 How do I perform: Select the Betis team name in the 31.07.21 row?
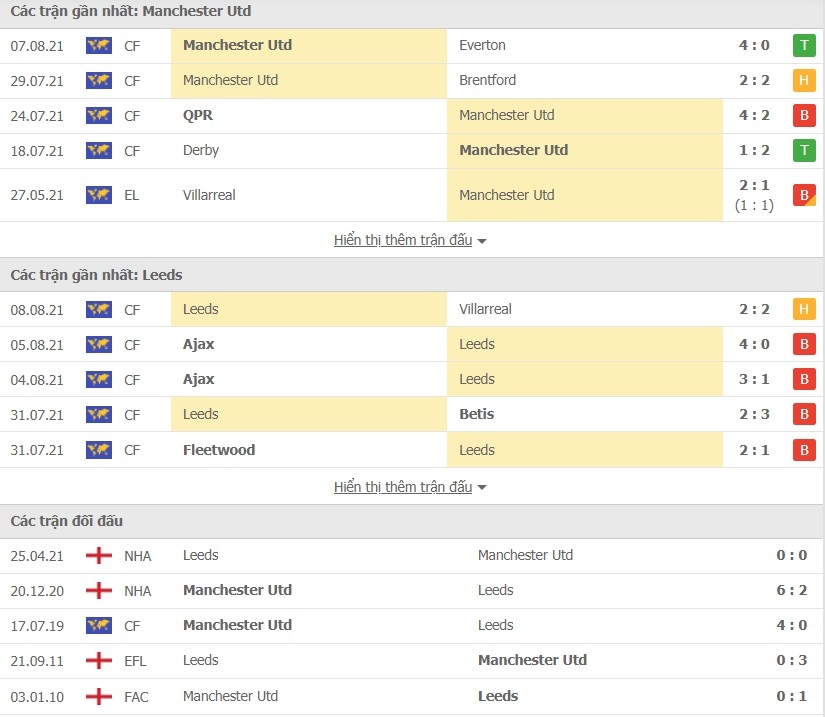(x=477, y=415)
